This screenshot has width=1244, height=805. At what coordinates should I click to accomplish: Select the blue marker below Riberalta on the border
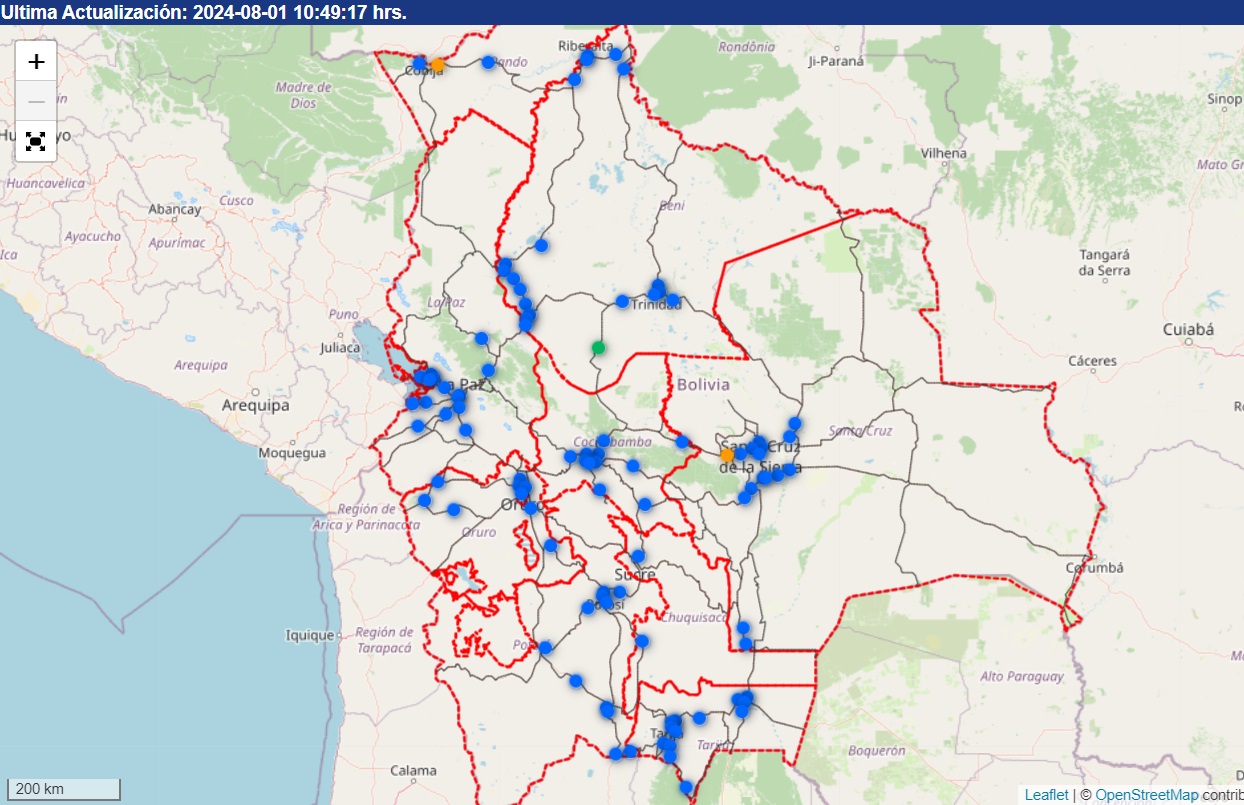574,79
